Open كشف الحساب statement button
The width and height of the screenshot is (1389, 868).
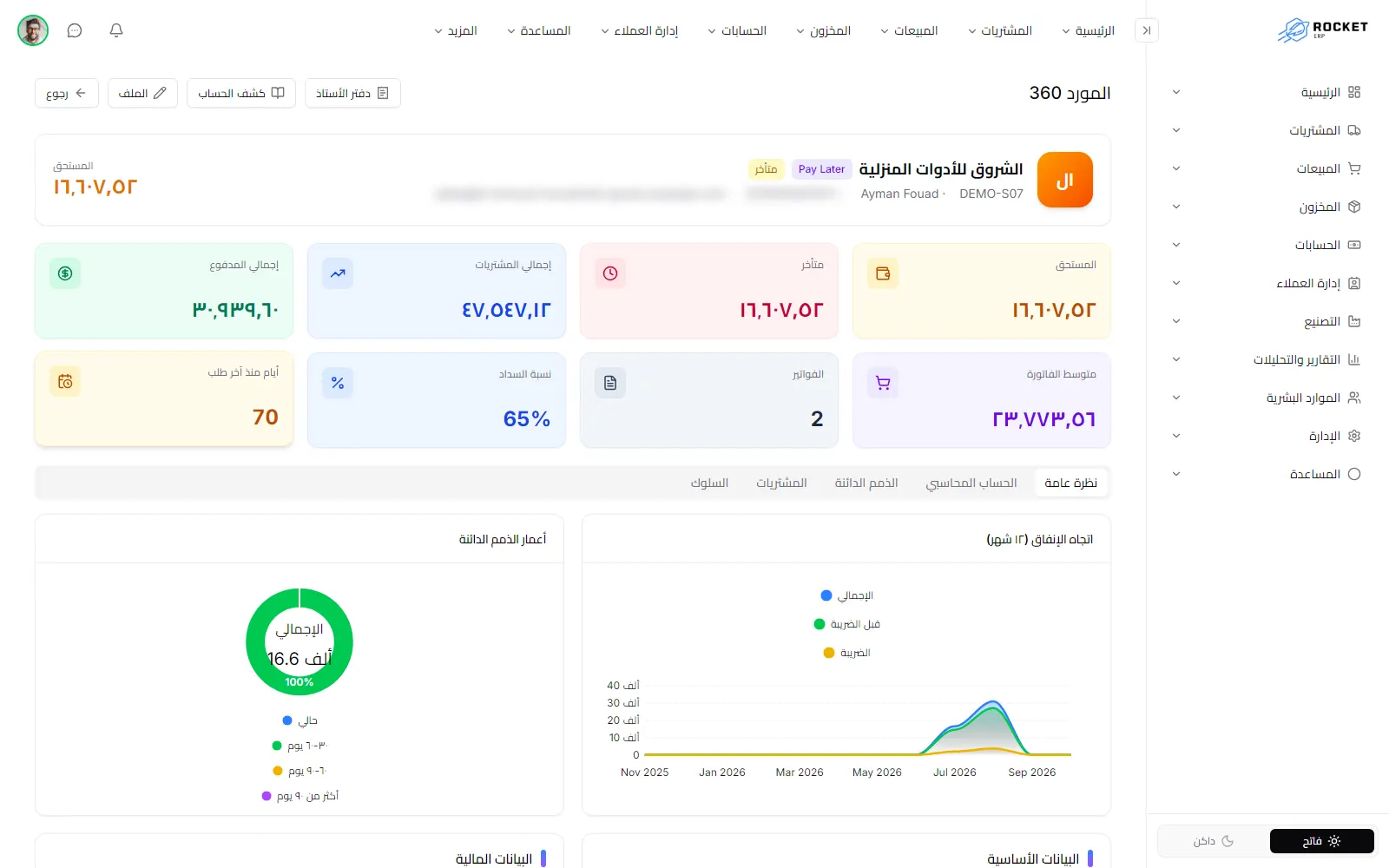[241, 93]
